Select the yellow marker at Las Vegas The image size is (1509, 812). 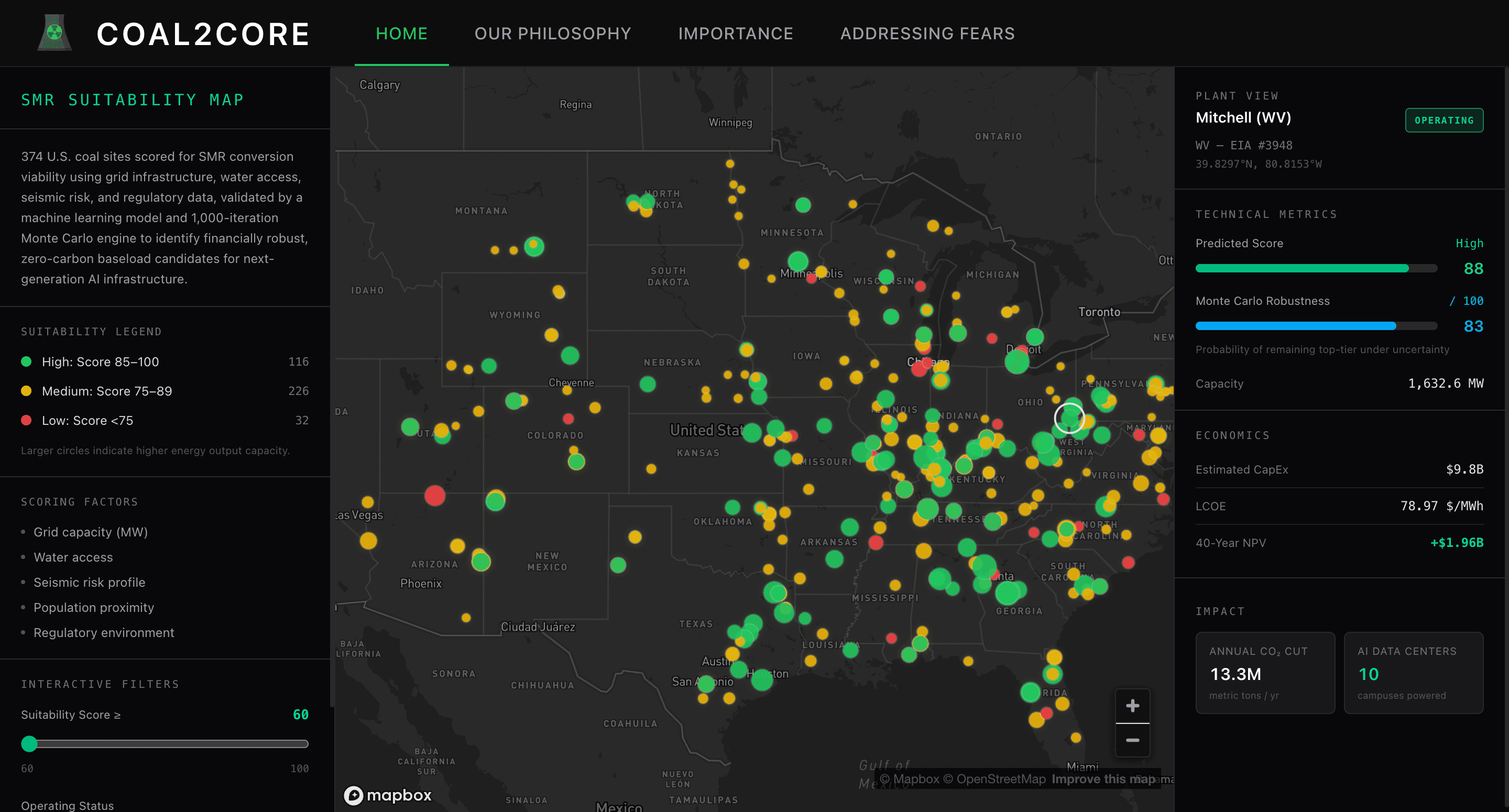(367, 502)
